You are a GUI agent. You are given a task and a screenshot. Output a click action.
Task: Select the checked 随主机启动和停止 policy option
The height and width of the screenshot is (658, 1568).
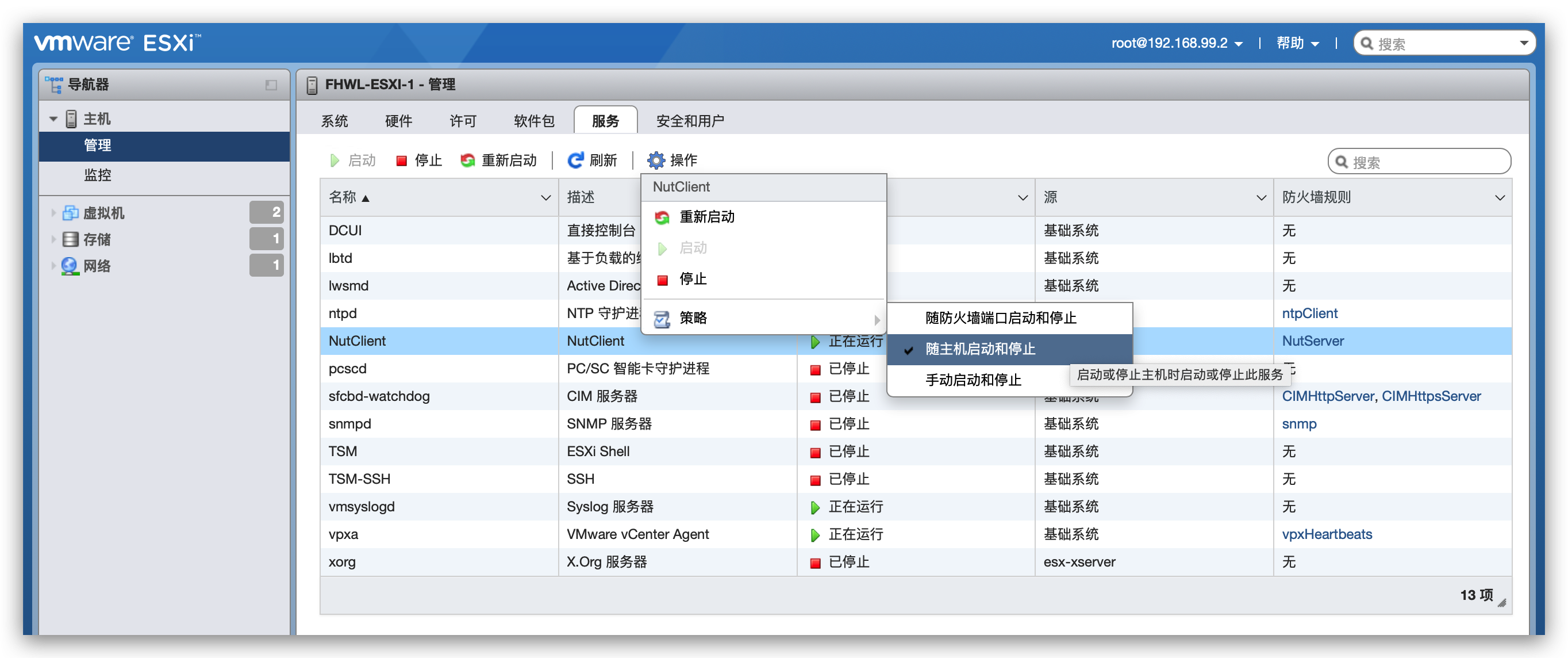[980, 349]
